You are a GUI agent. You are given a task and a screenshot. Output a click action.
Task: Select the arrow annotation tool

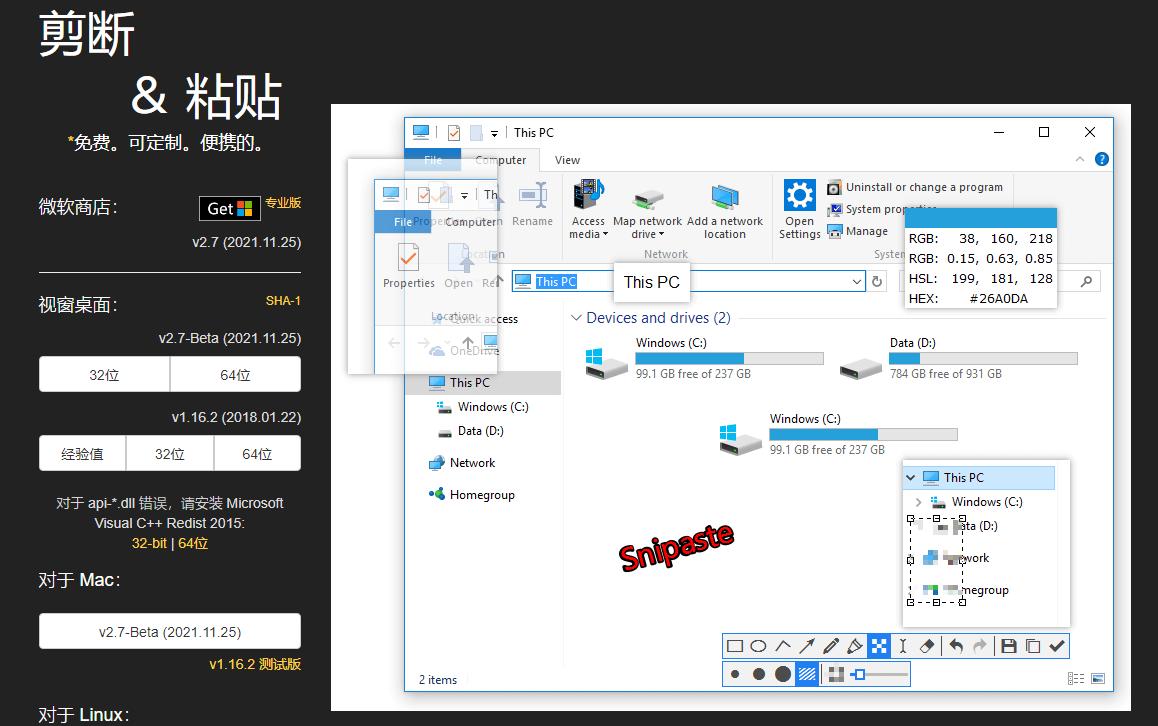[x=807, y=645]
